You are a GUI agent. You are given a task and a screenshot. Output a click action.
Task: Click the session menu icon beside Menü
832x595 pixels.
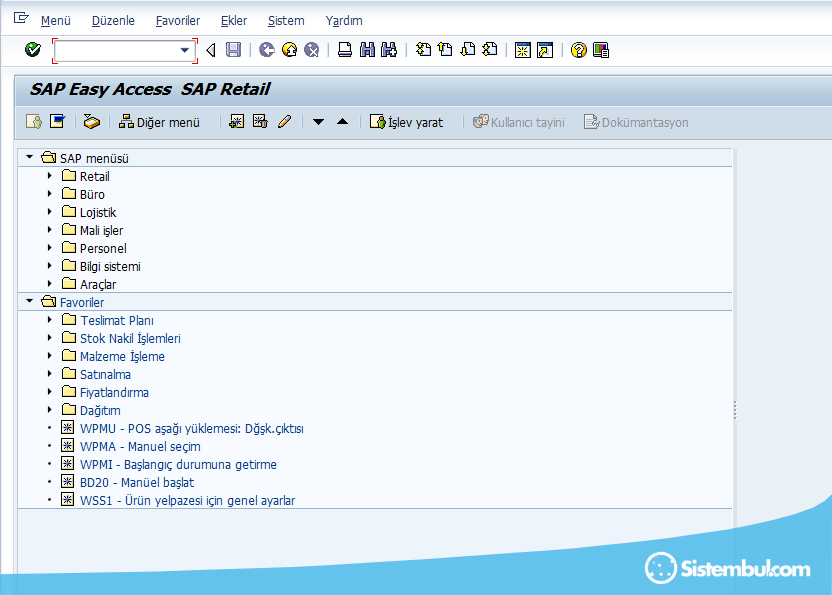point(21,18)
